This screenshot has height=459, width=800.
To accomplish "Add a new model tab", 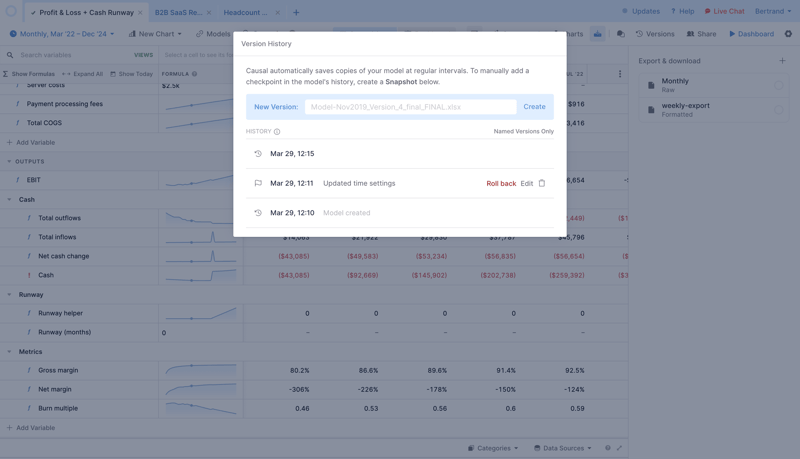I will [x=296, y=12].
